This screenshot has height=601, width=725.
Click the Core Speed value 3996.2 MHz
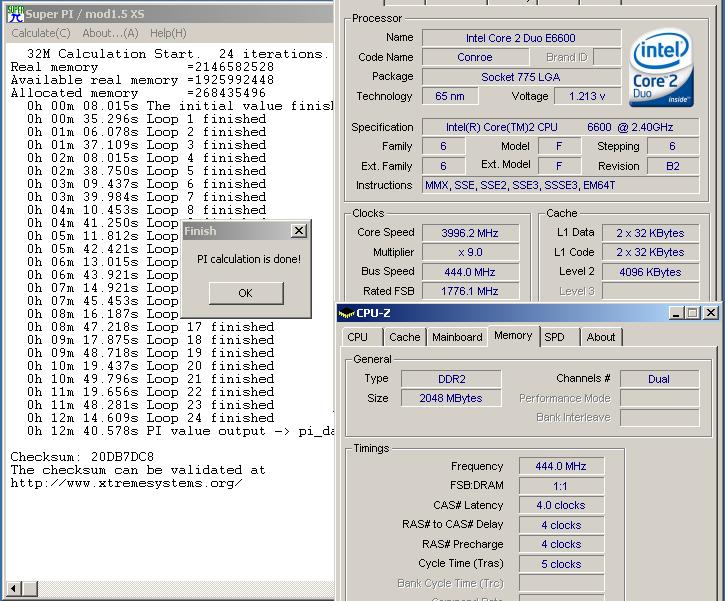[x=470, y=233]
